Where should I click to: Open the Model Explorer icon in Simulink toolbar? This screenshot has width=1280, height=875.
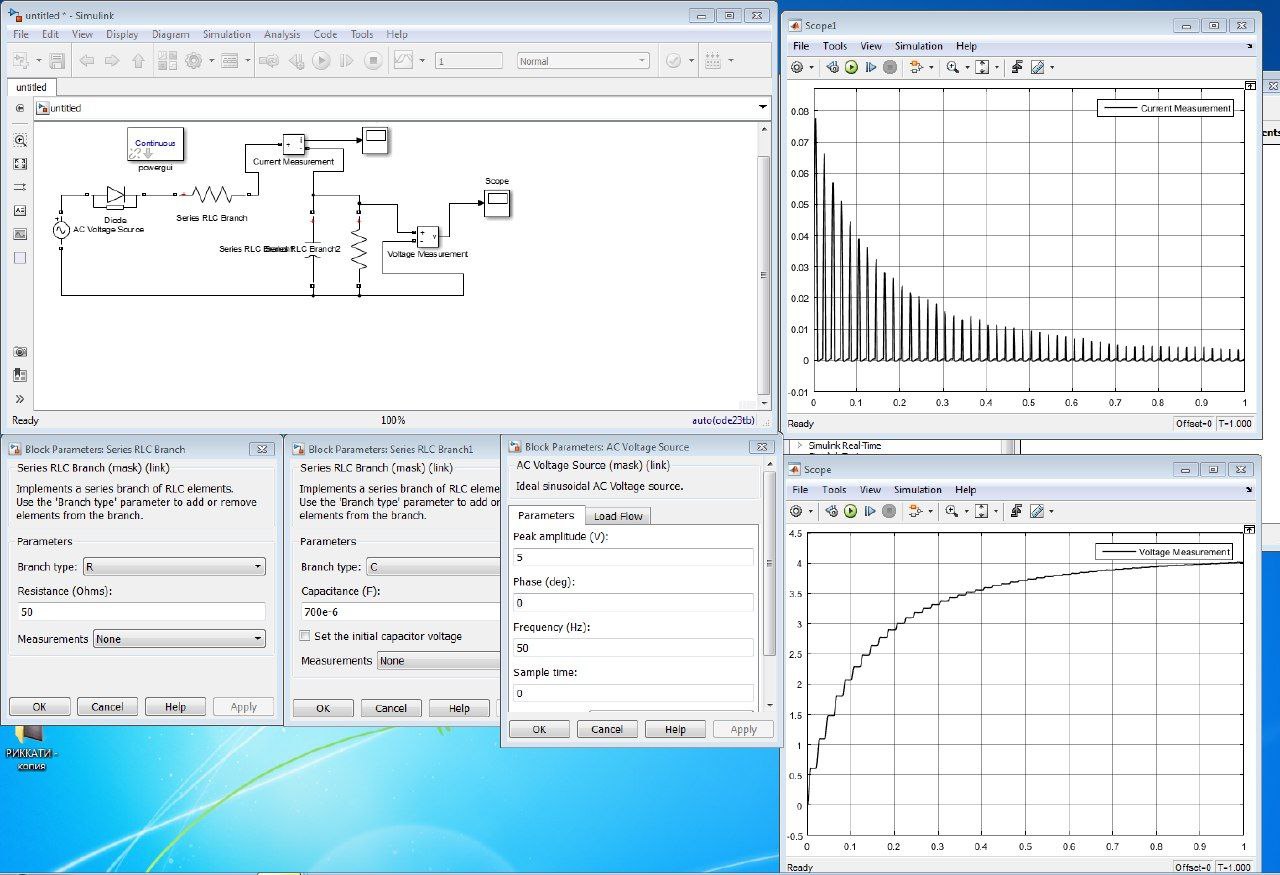tap(229, 61)
